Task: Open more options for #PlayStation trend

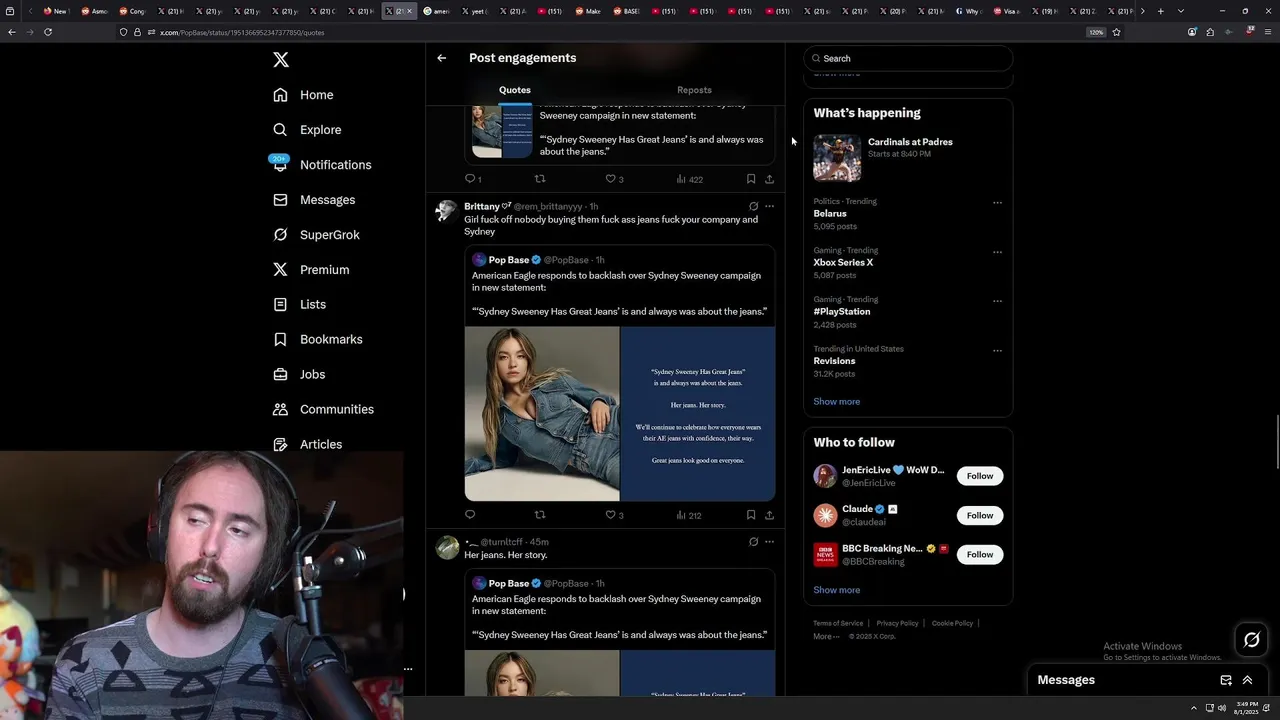Action: click(x=997, y=301)
